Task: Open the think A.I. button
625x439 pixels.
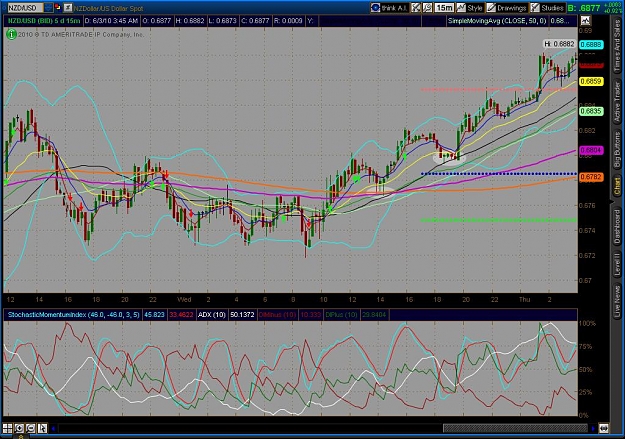Action: point(389,8)
